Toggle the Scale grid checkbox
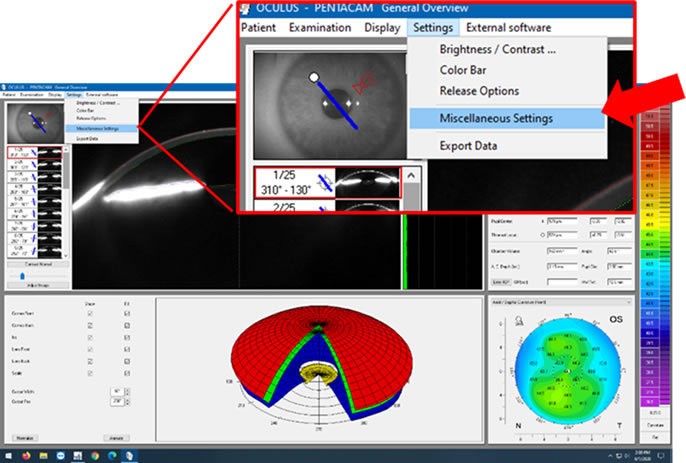Image resolution: width=686 pixels, height=463 pixels. [x=127, y=373]
